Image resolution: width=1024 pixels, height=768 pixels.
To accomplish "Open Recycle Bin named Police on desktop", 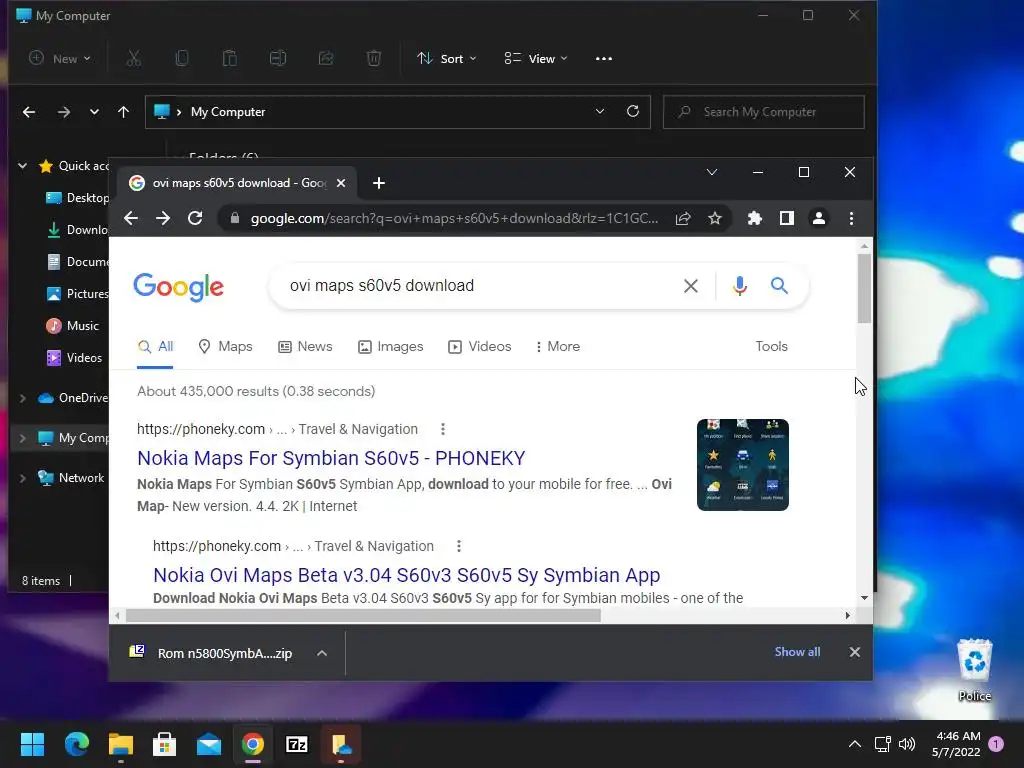I will [974, 669].
